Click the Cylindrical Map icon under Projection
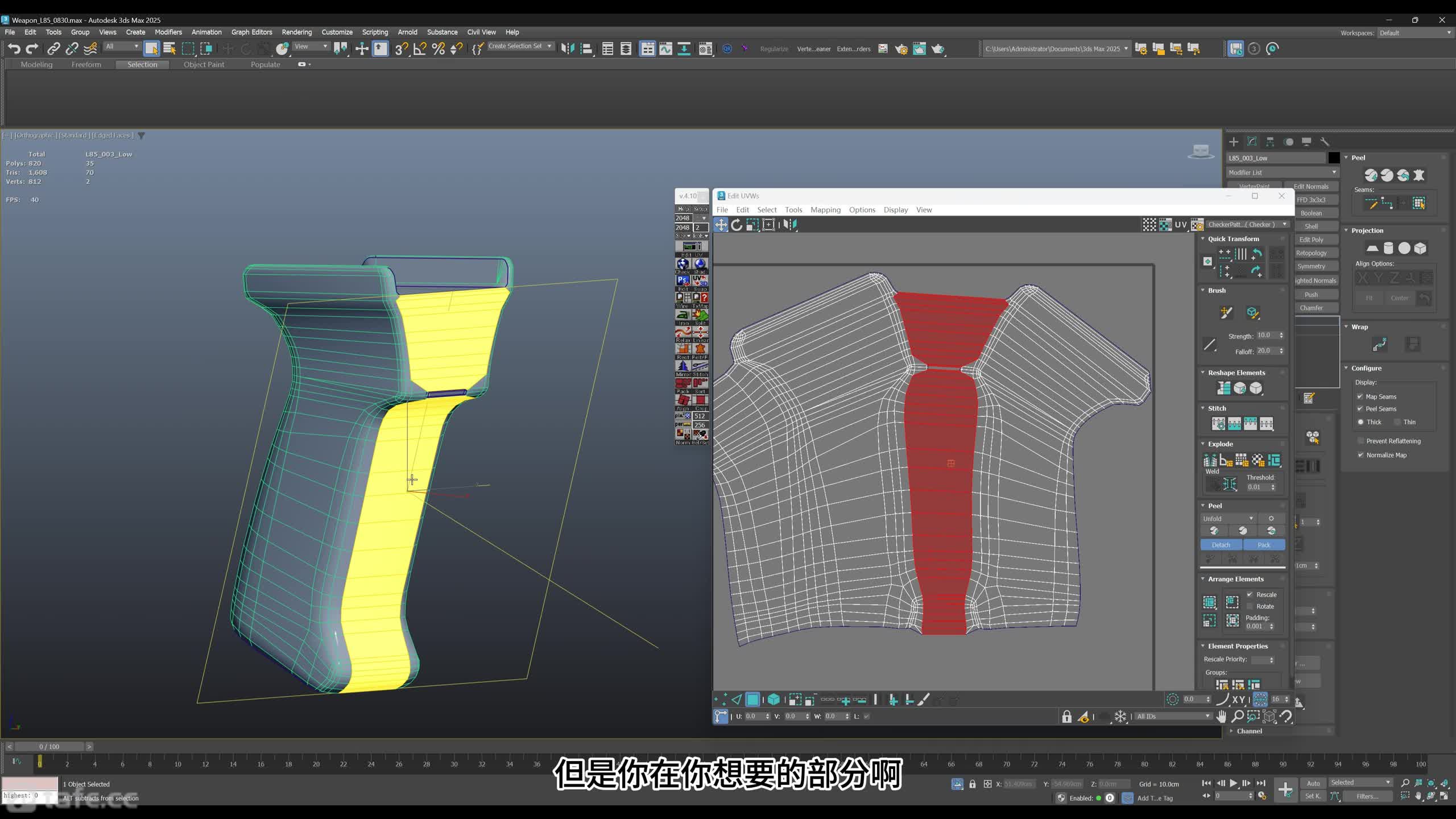This screenshot has height=819, width=1456. point(1388,248)
